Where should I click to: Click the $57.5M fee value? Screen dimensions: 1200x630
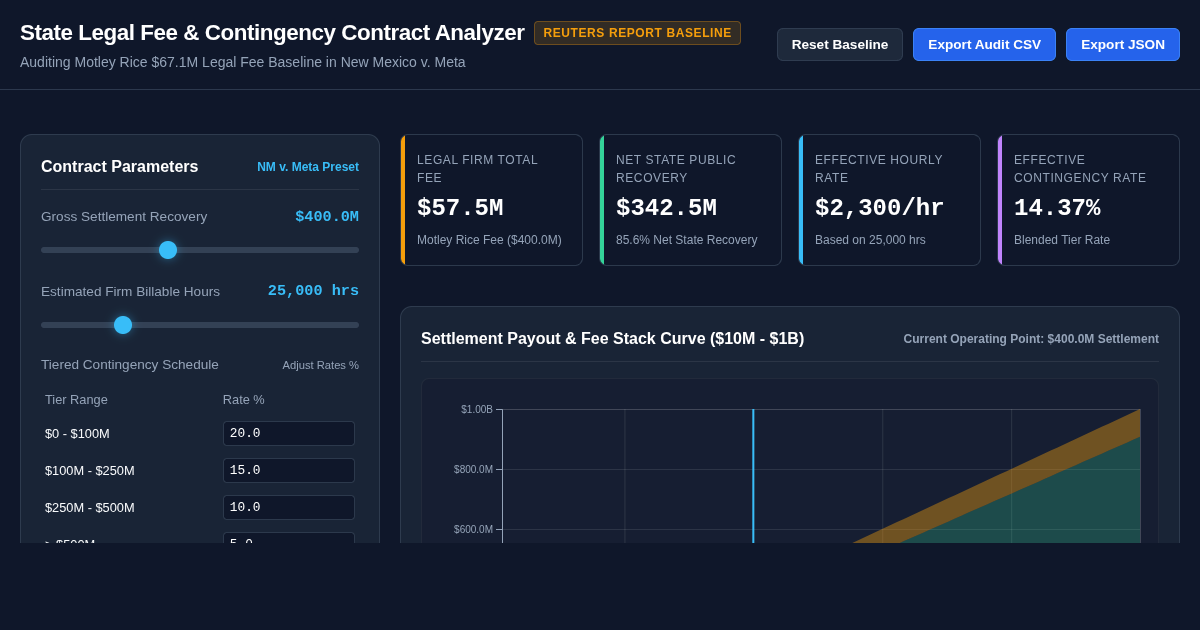[x=460, y=208]
